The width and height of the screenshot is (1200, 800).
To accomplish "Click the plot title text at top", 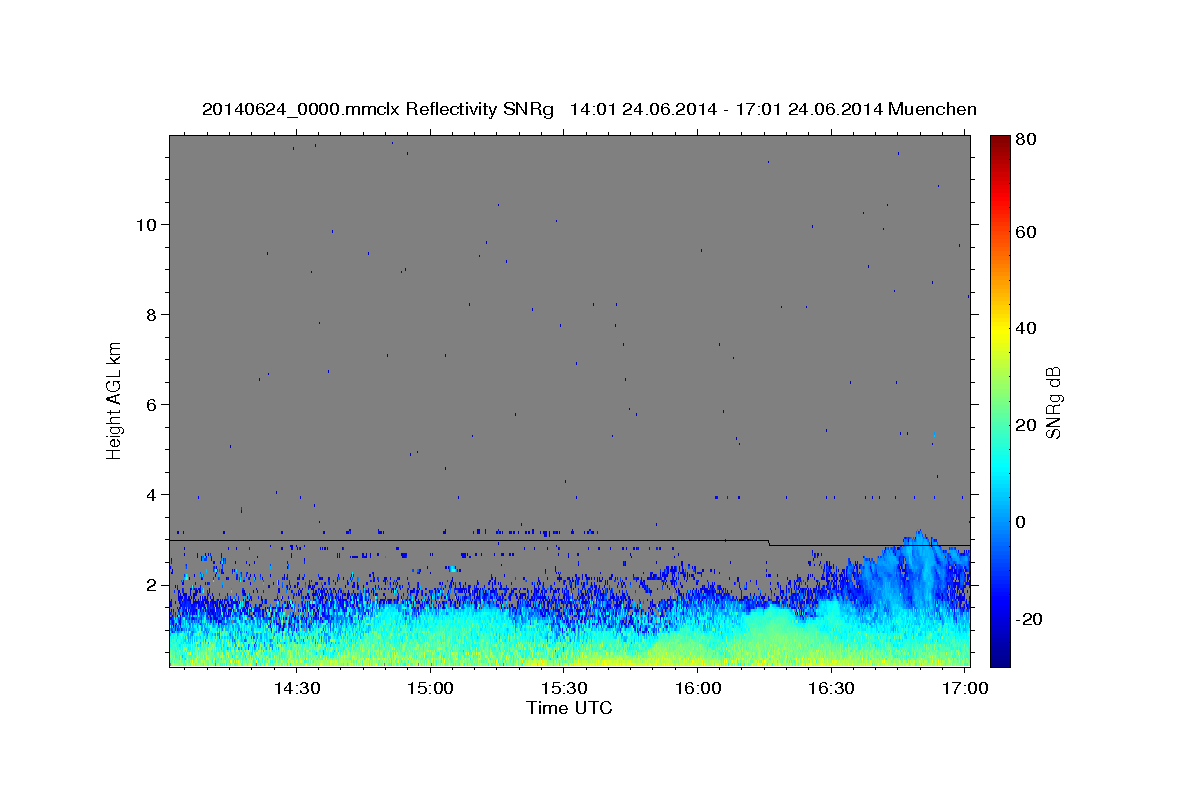I will 589,109.
